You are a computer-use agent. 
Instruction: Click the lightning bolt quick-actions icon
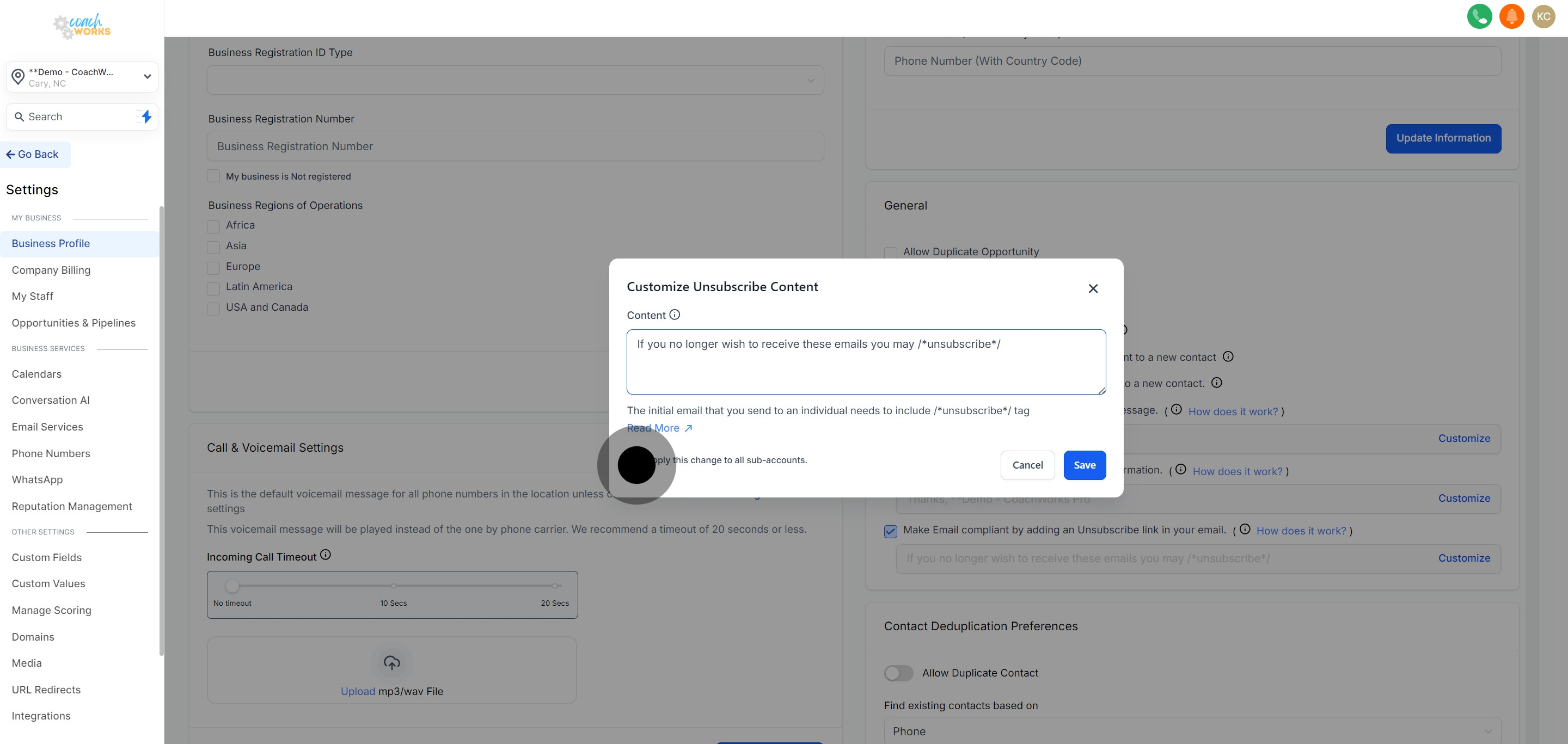tap(146, 116)
